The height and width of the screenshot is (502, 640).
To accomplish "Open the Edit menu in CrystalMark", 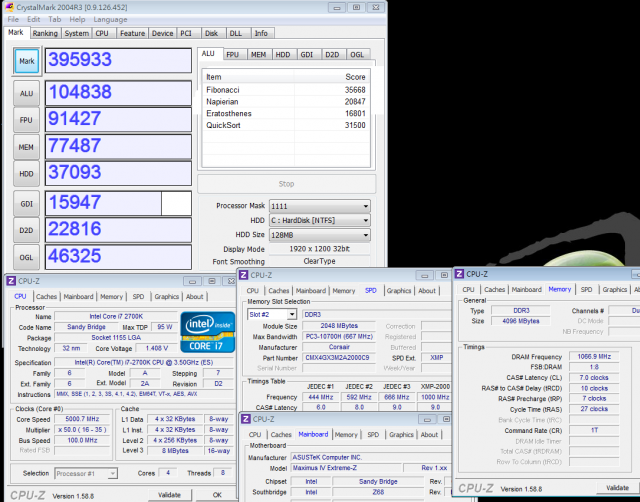I will (33, 20).
